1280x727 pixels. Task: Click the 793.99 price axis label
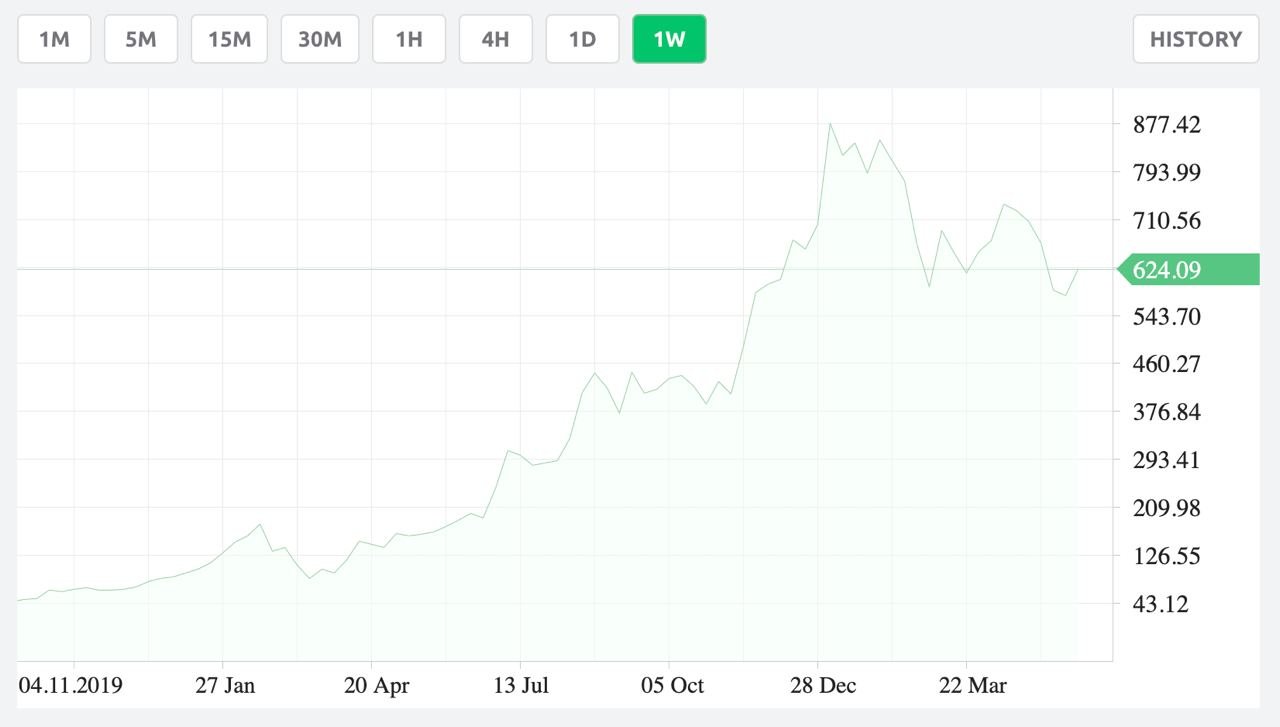coord(1167,173)
